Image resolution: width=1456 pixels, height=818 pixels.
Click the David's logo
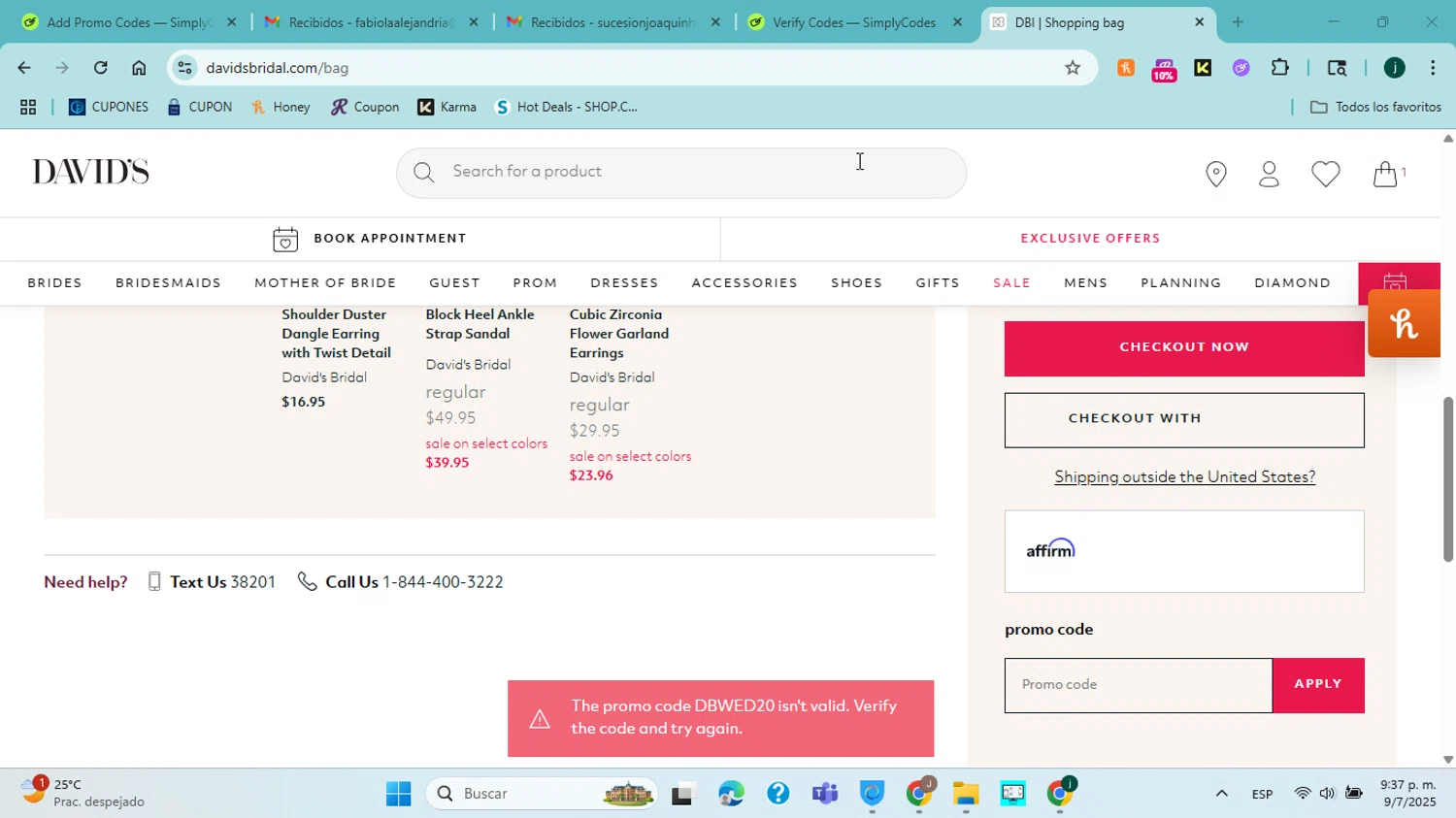pyautogui.click(x=90, y=173)
